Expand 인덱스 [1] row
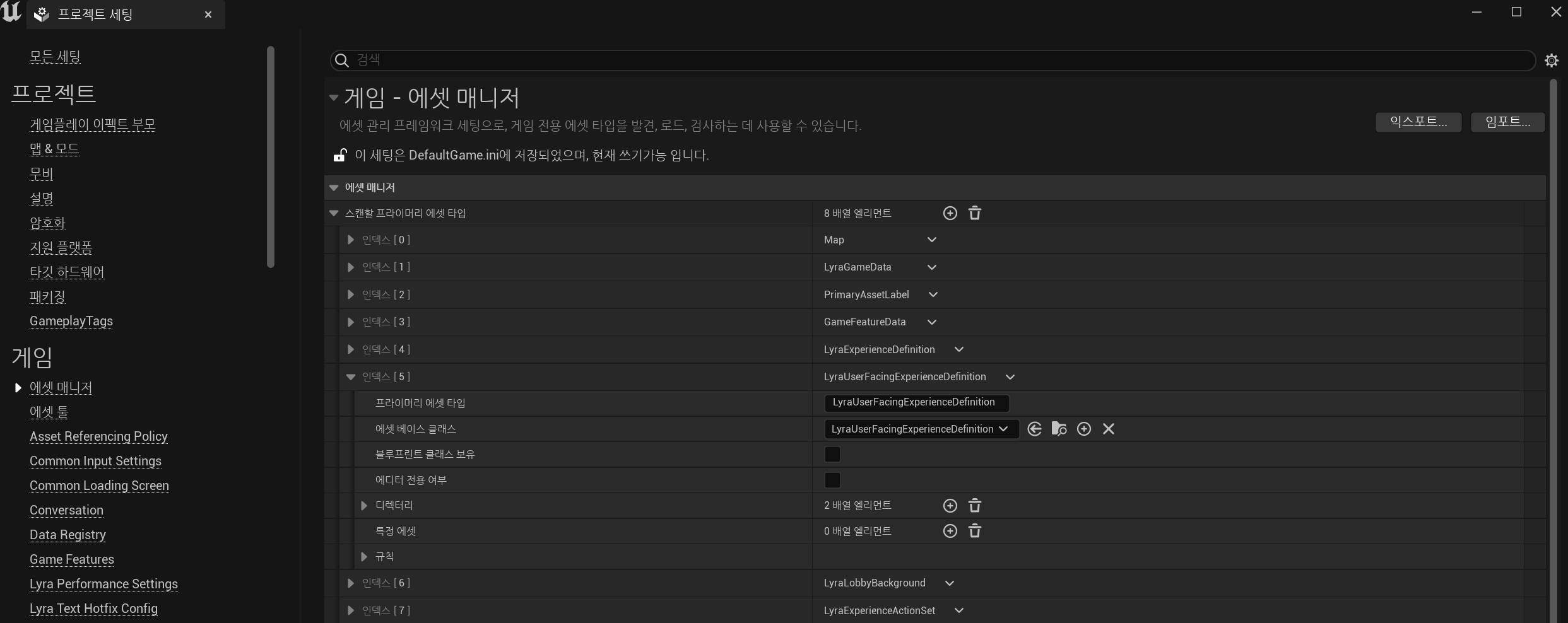1568x623 pixels. [351, 267]
